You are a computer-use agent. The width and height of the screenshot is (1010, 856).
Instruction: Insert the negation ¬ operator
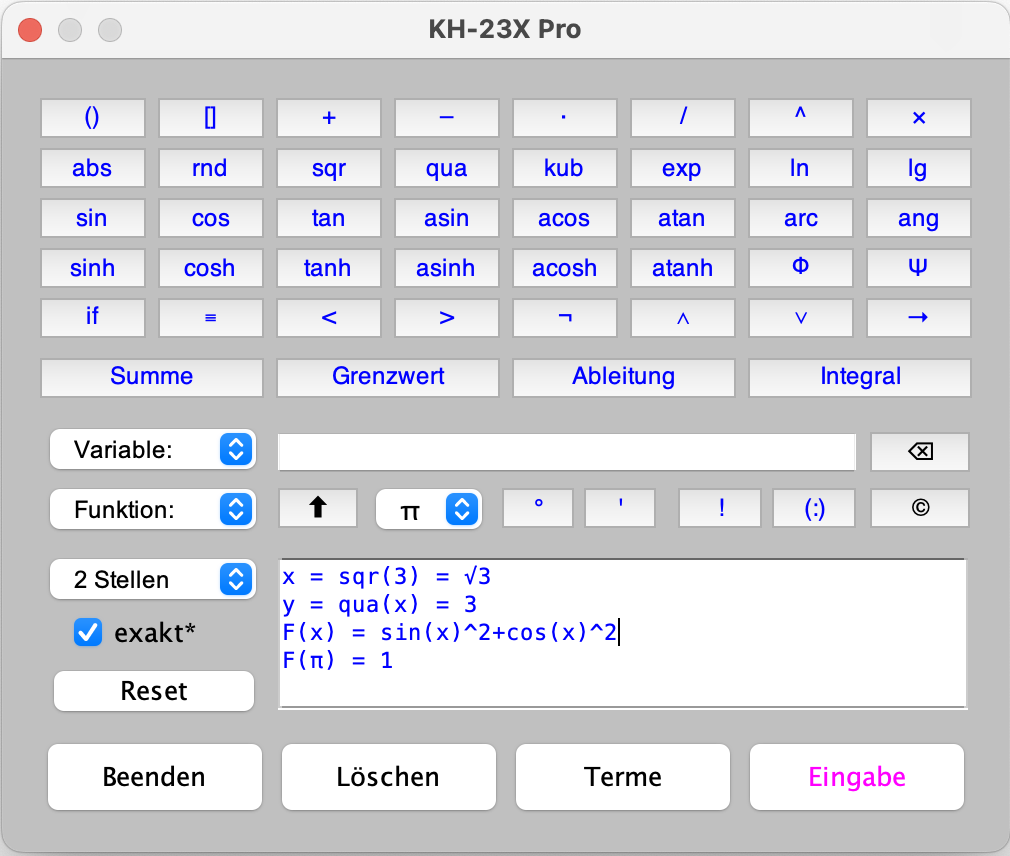(x=564, y=318)
